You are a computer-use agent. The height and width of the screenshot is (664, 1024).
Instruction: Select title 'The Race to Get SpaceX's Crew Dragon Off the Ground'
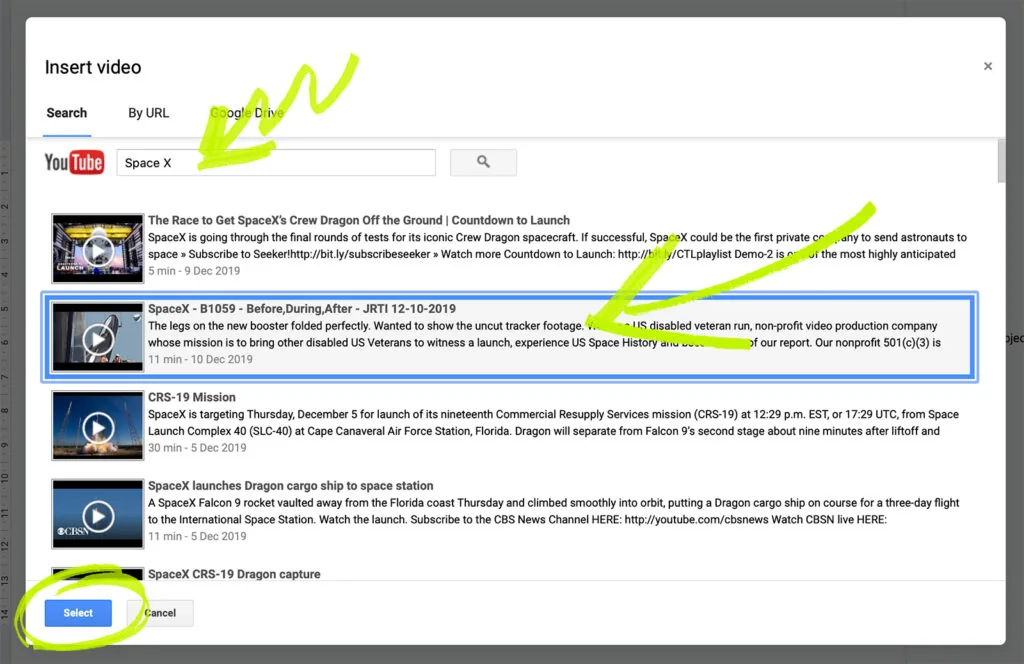359,220
